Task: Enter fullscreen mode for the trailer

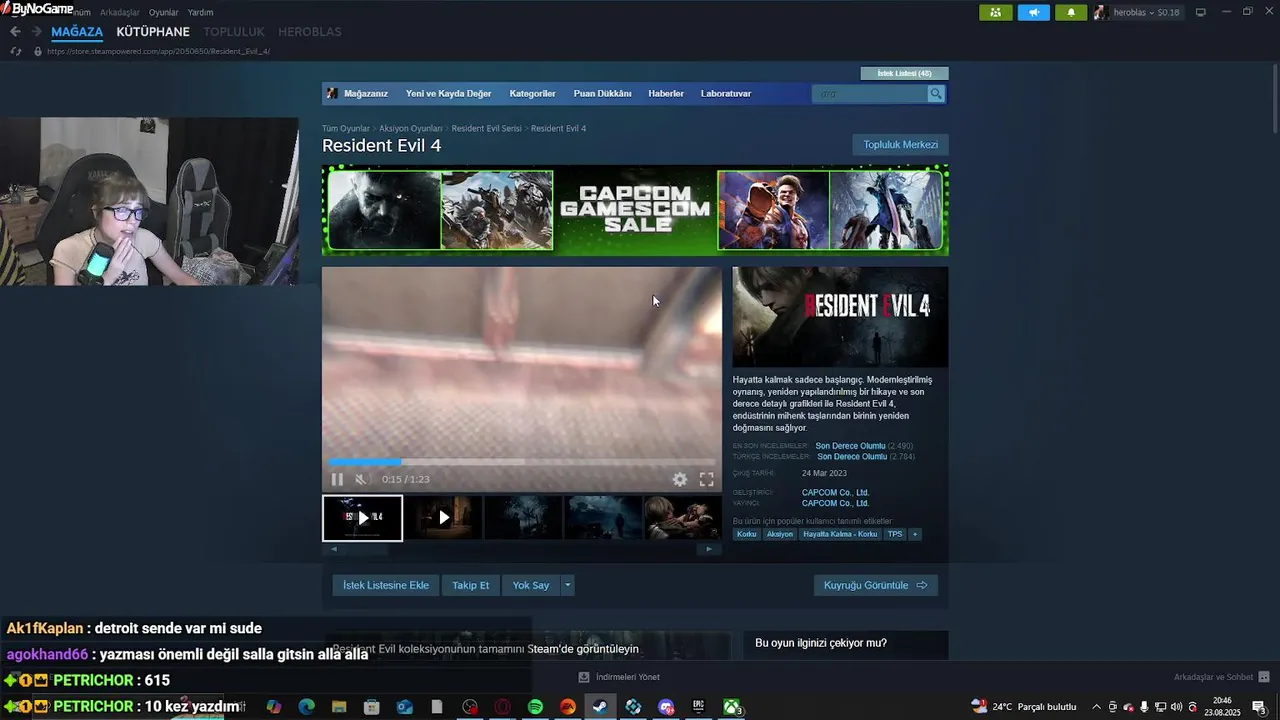Action: [706, 479]
